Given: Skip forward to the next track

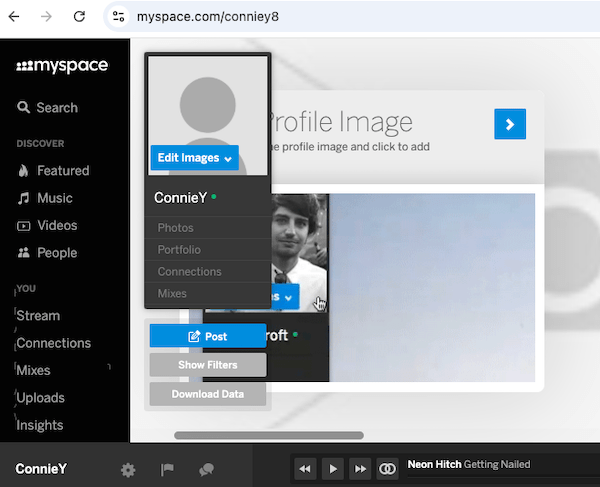Looking at the screenshot, I should pos(360,468).
